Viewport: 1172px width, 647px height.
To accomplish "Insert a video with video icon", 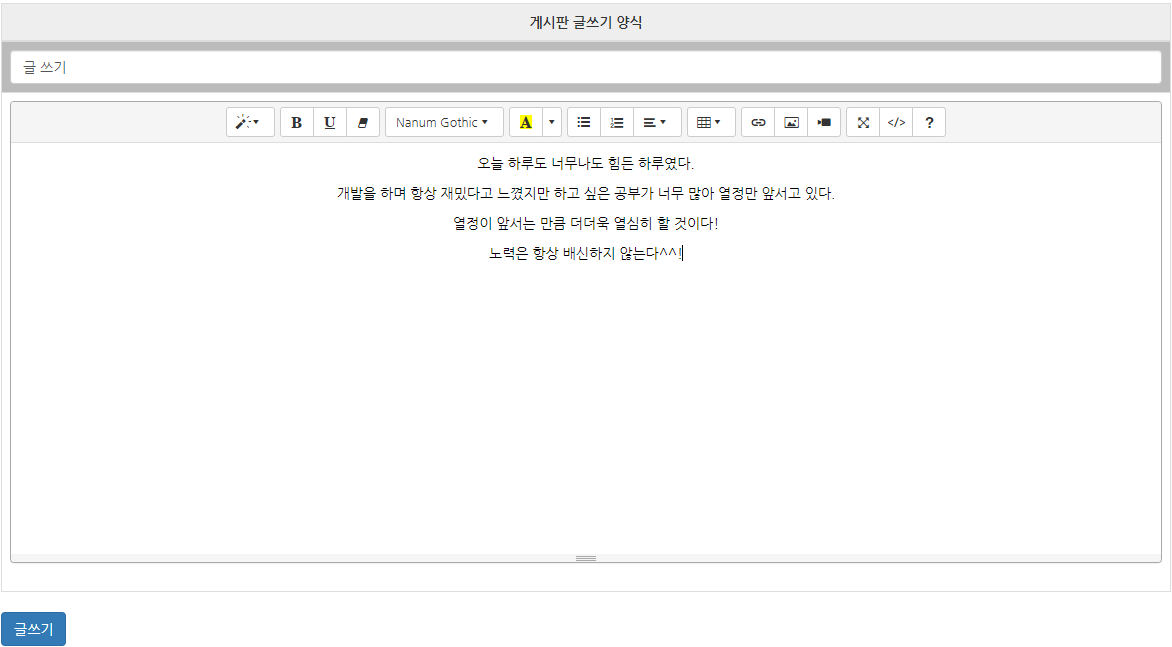I will (x=824, y=123).
